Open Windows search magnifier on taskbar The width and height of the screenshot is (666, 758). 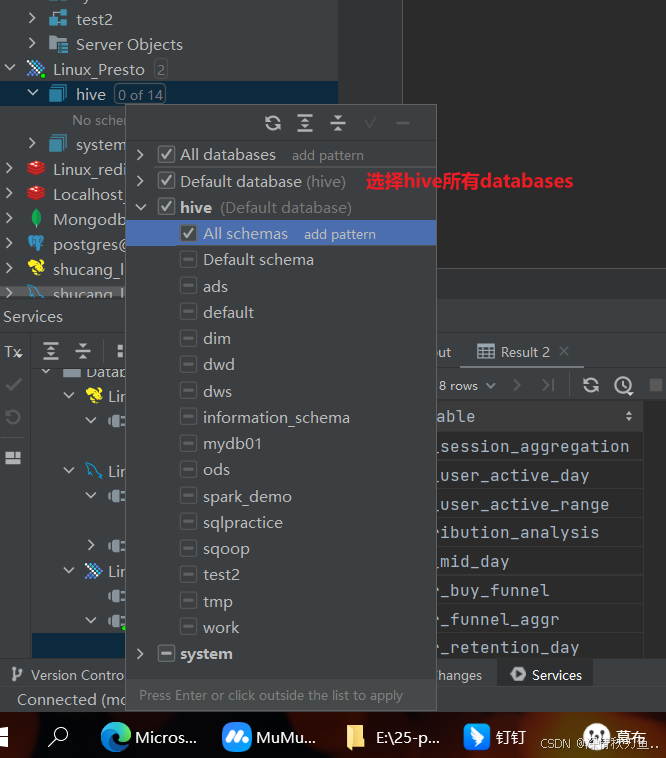coord(58,737)
